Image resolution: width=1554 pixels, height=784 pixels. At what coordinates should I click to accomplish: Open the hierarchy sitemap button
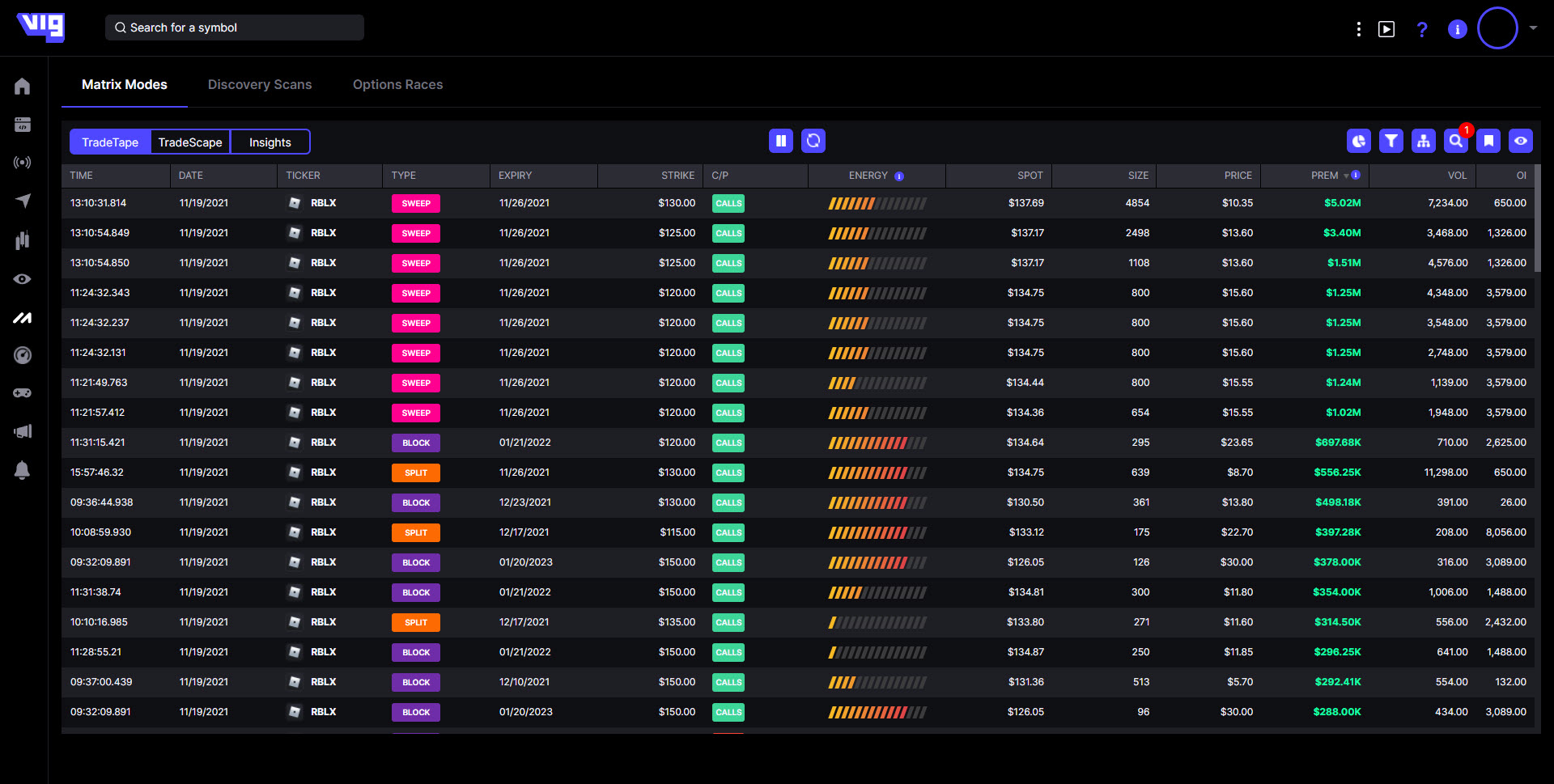(x=1424, y=141)
